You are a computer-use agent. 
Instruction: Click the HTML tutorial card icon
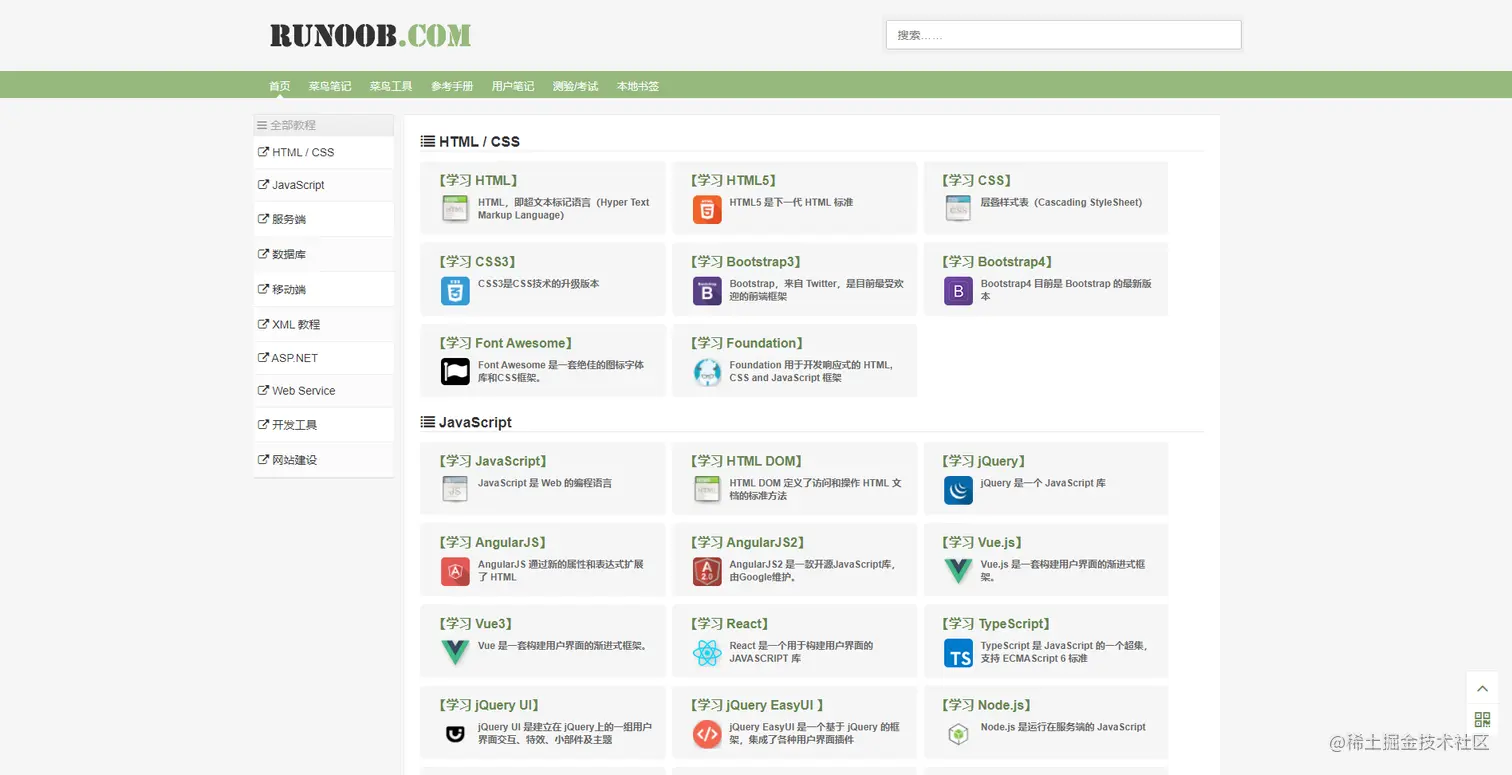(455, 209)
